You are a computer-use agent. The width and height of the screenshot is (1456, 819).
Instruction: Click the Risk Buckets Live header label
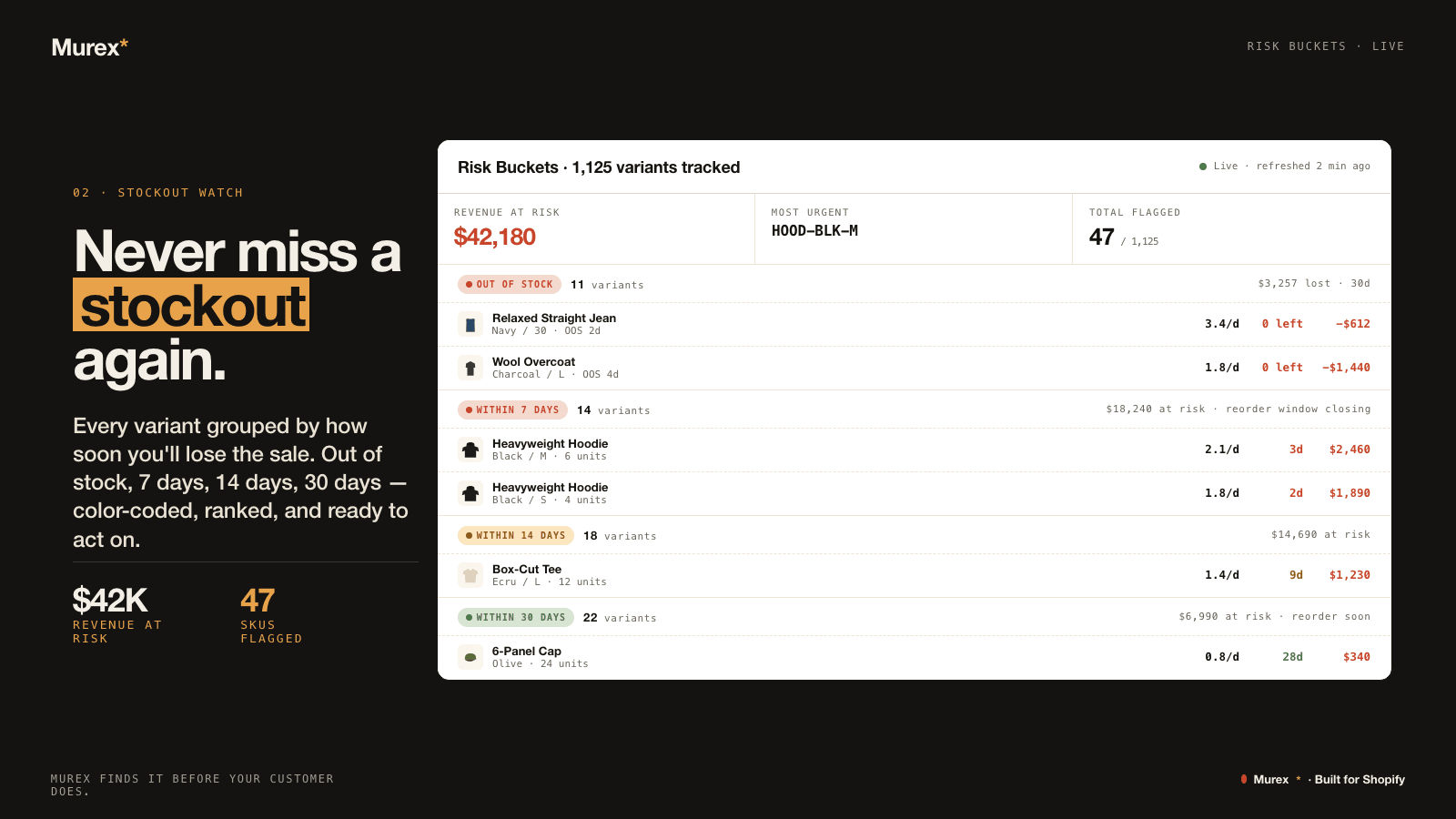(x=1326, y=46)
